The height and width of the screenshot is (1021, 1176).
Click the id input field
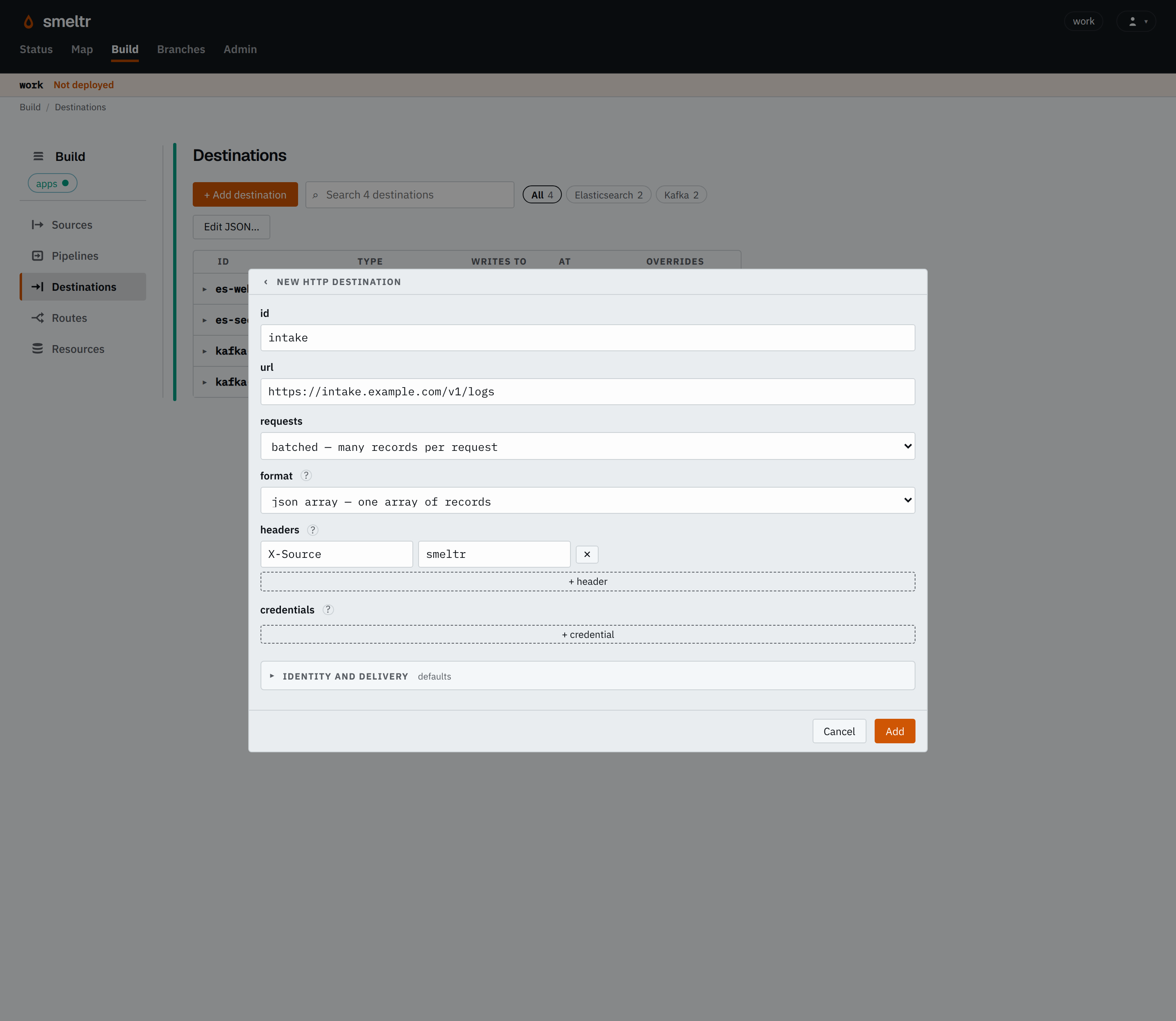[x=588, y=338]
